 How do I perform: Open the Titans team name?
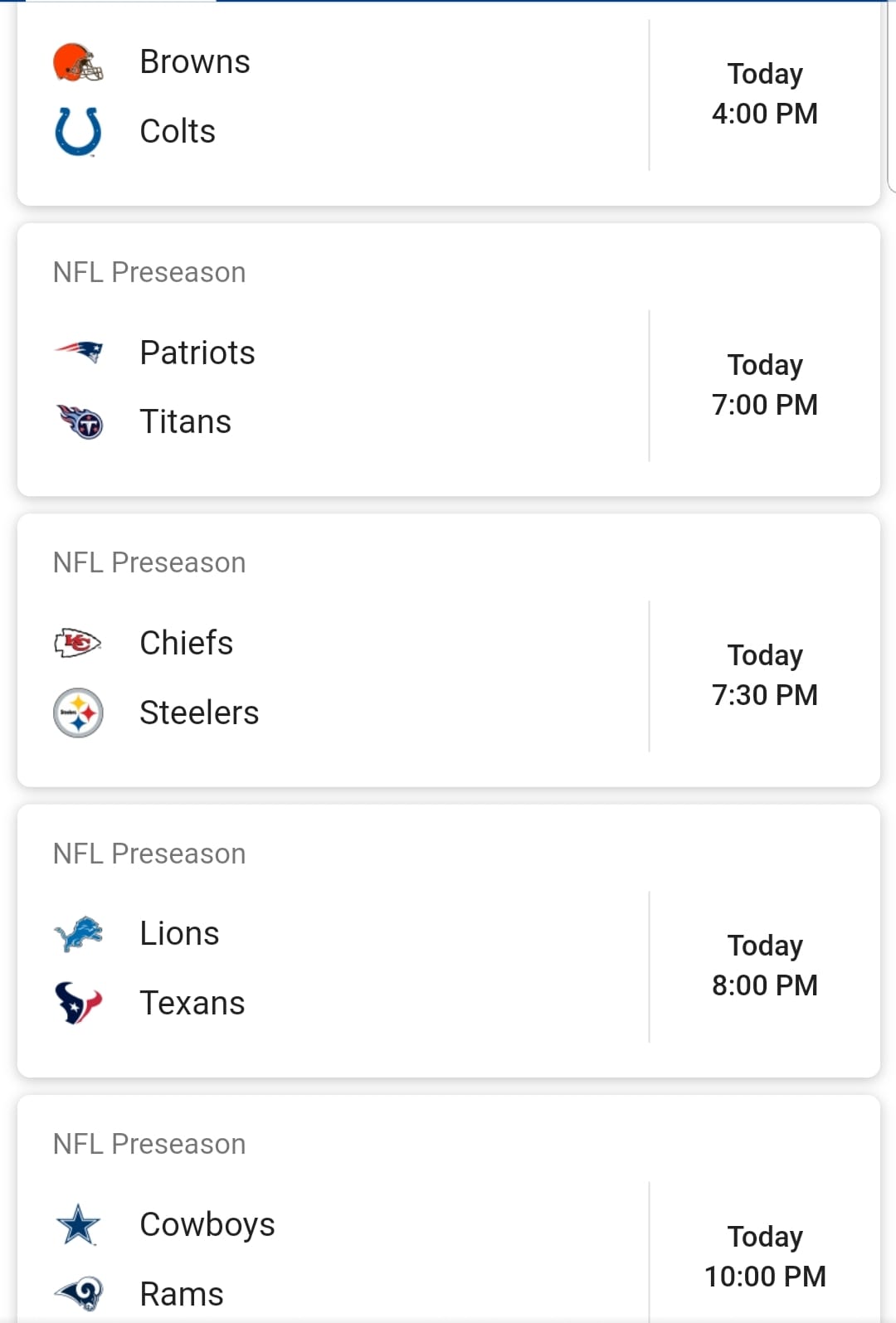(x=185, y=421)
